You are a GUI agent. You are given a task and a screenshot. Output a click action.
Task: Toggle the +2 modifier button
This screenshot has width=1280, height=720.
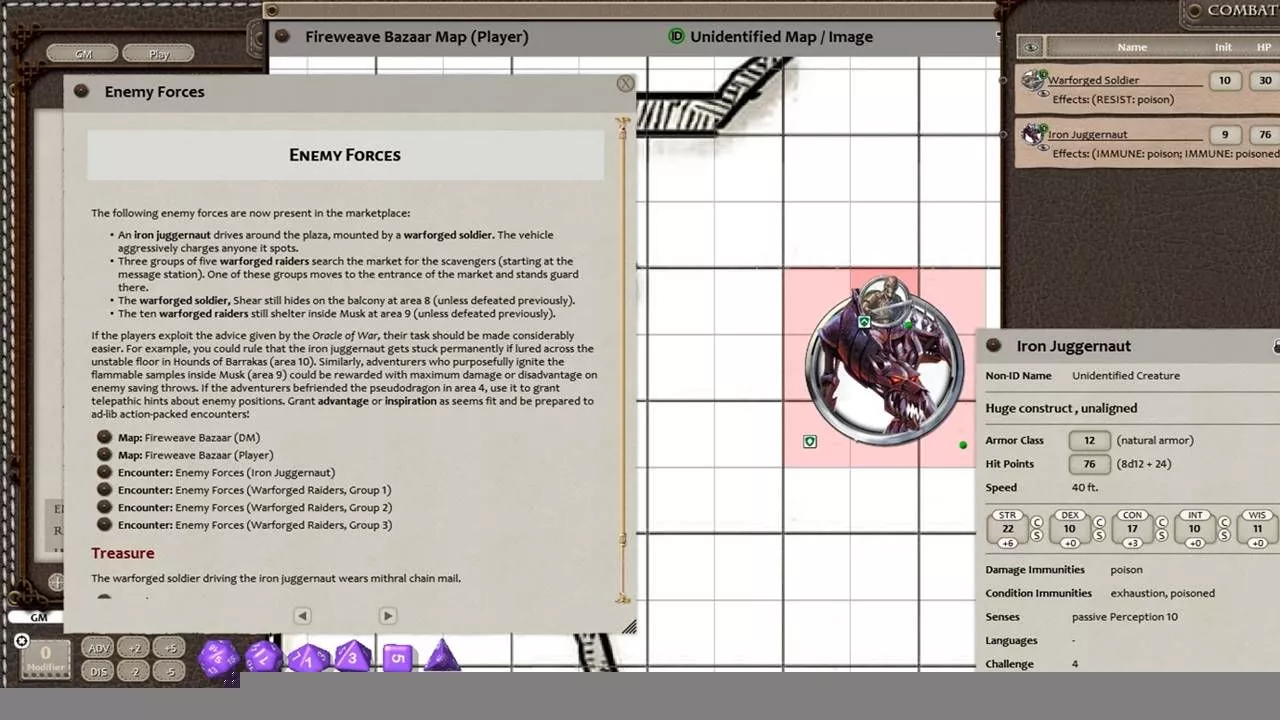(x=135, y=648)
